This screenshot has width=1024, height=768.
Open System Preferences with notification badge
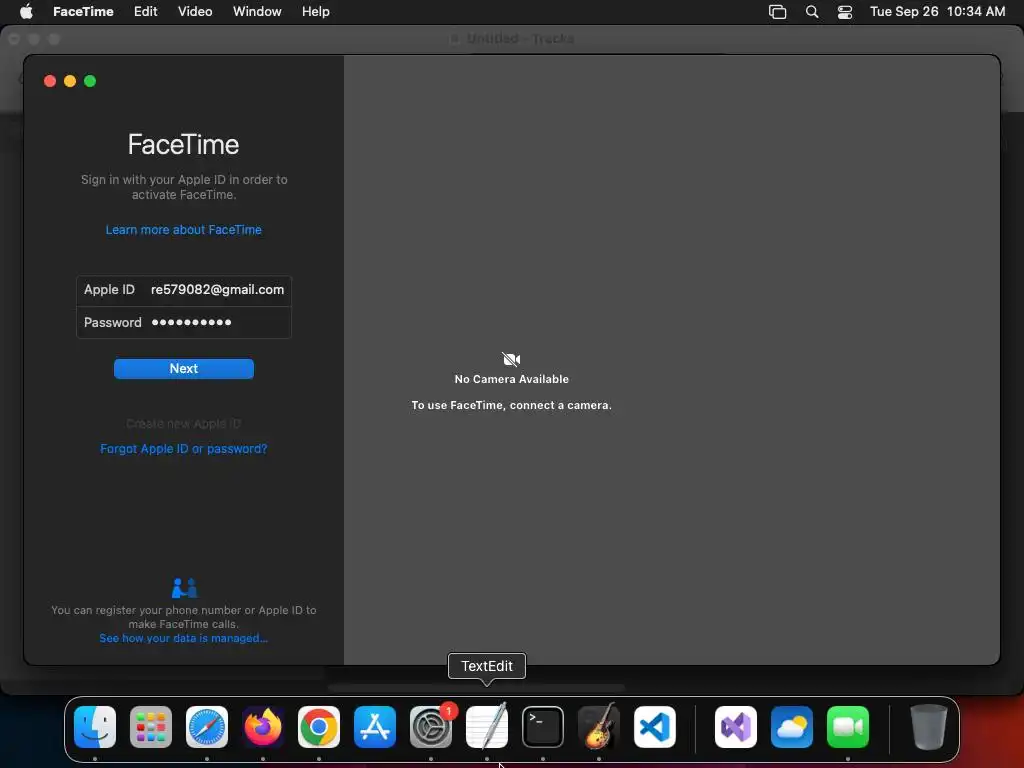pyautogui.click(x=431, y=727)
